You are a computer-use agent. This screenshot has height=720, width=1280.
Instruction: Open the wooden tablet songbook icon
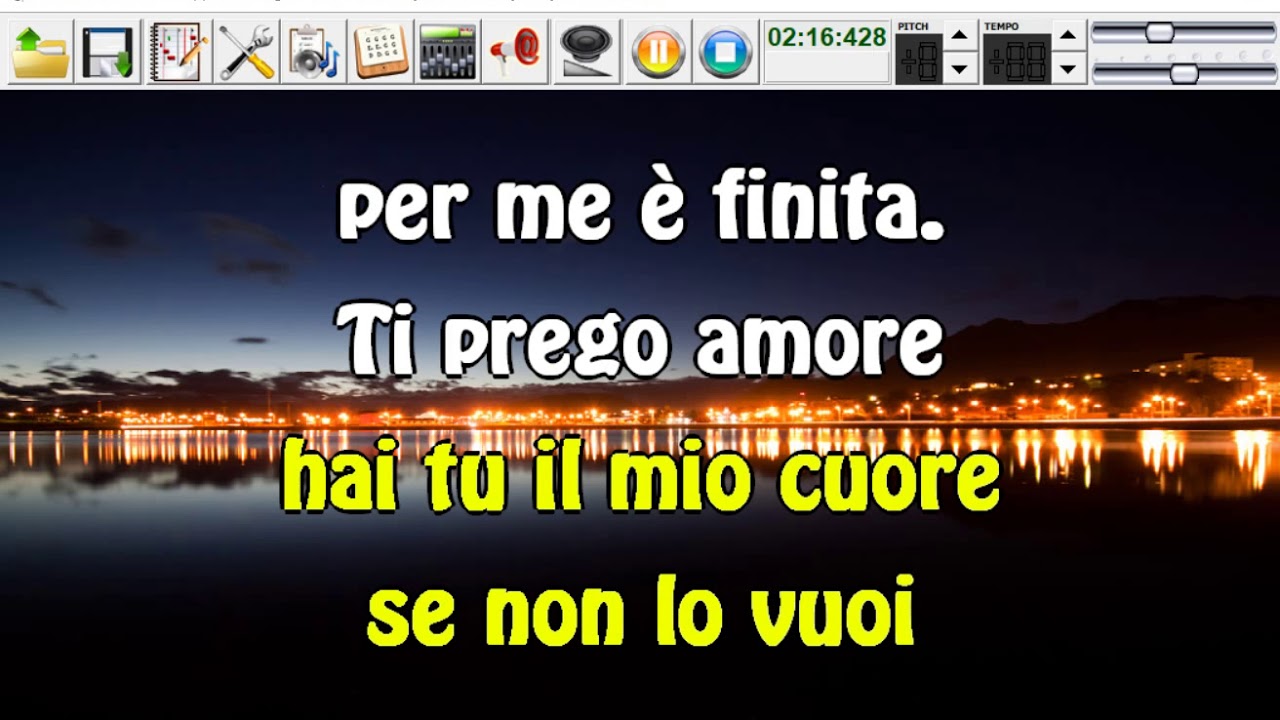381,52
